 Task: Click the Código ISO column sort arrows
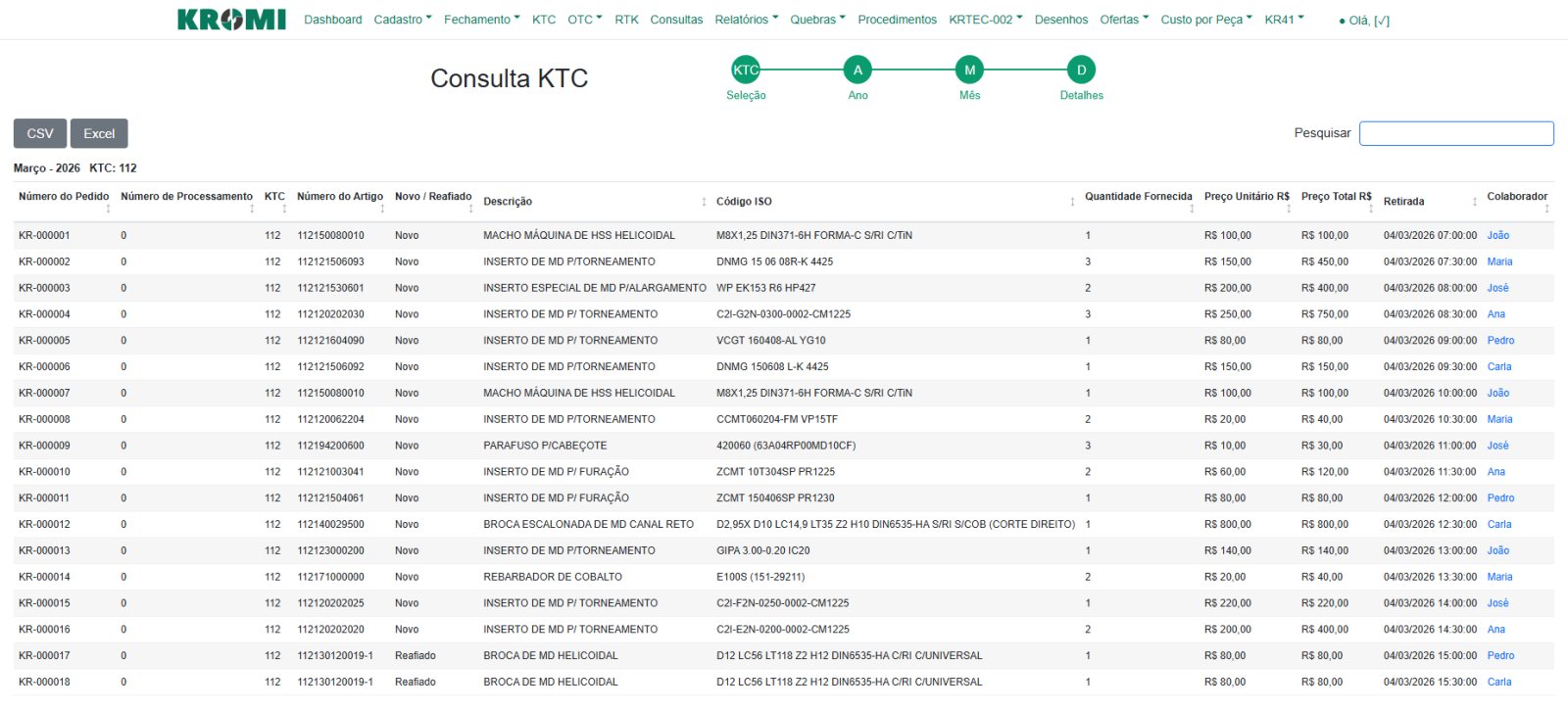coord(1072,202)
